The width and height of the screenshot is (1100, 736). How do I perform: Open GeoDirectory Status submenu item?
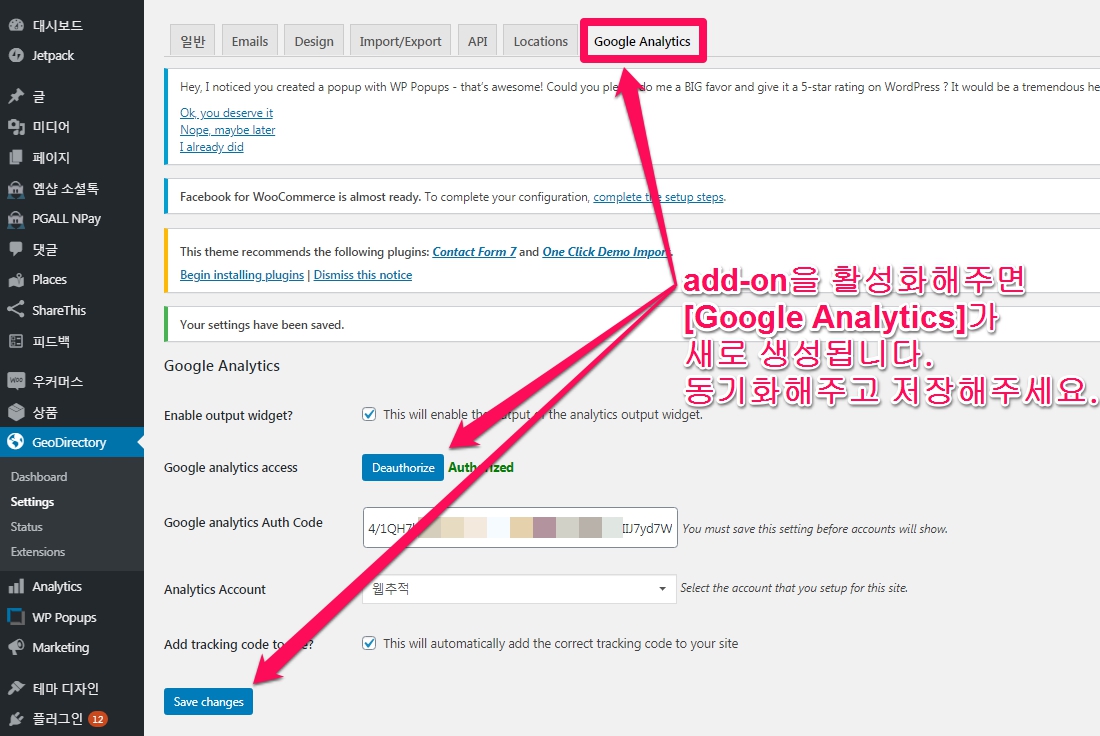[x=27, y=527]
